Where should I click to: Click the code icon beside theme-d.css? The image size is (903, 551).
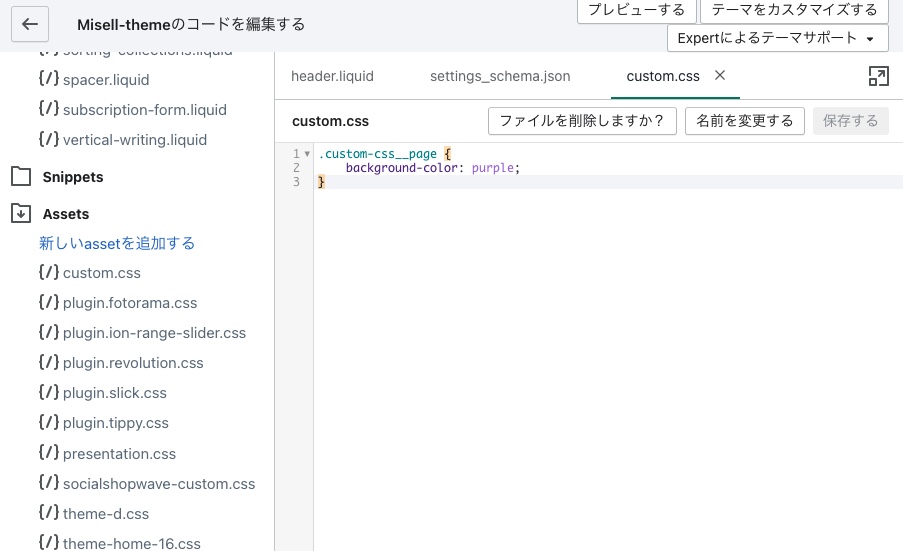click(x=49, y=512)
